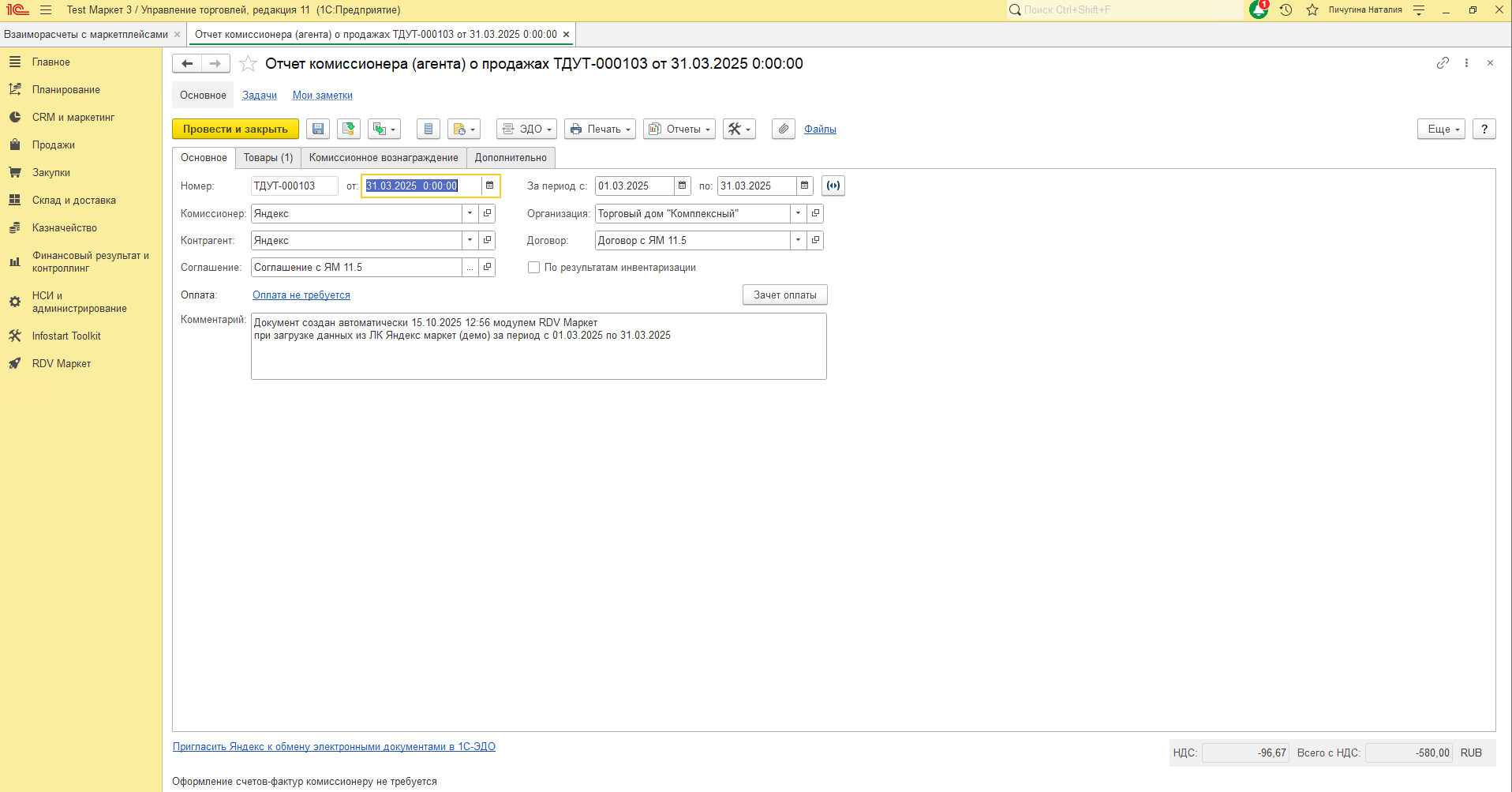Expand the Договор dropdown list

[x=798, y=240]
